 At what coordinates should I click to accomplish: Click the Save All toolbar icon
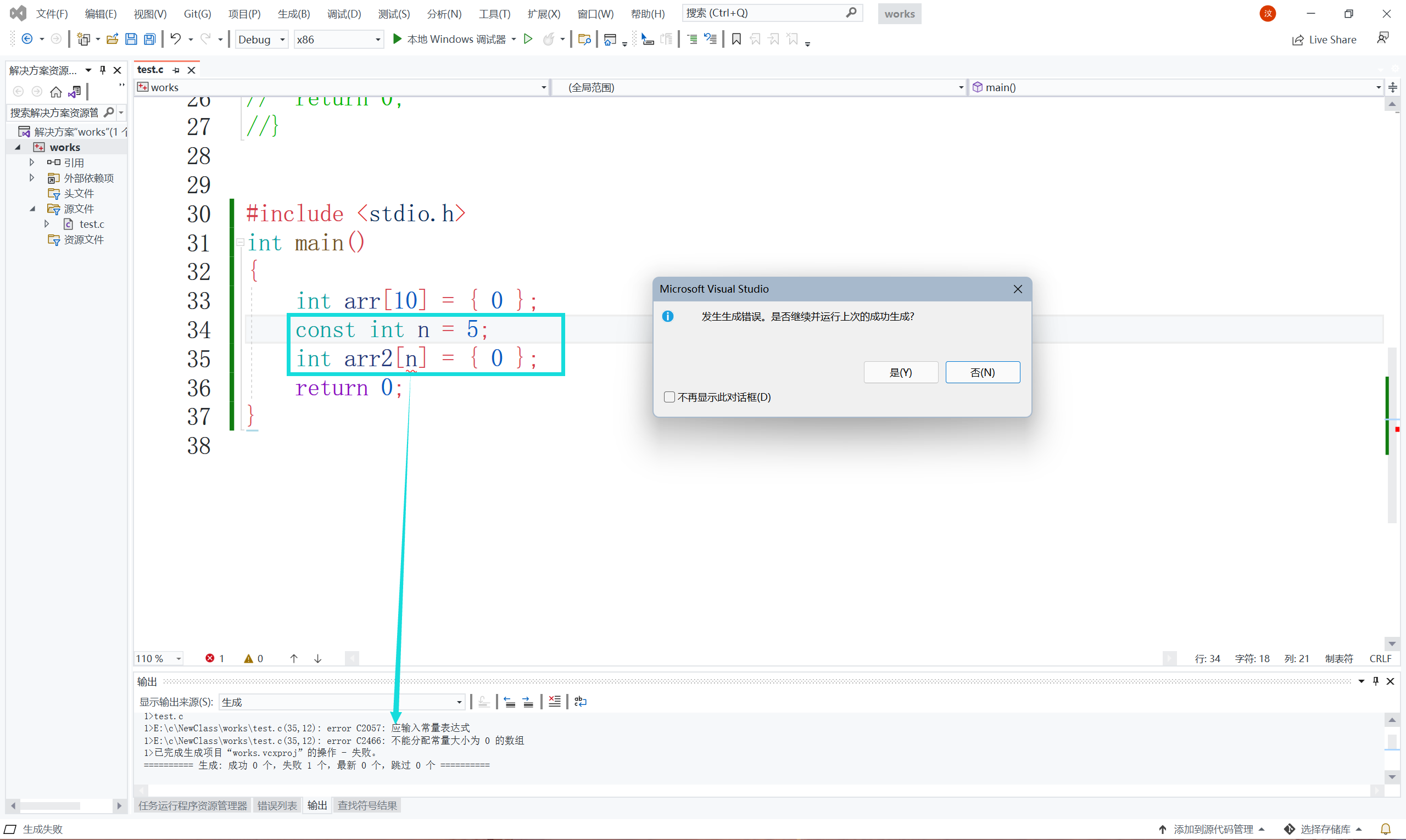[149, 39]
